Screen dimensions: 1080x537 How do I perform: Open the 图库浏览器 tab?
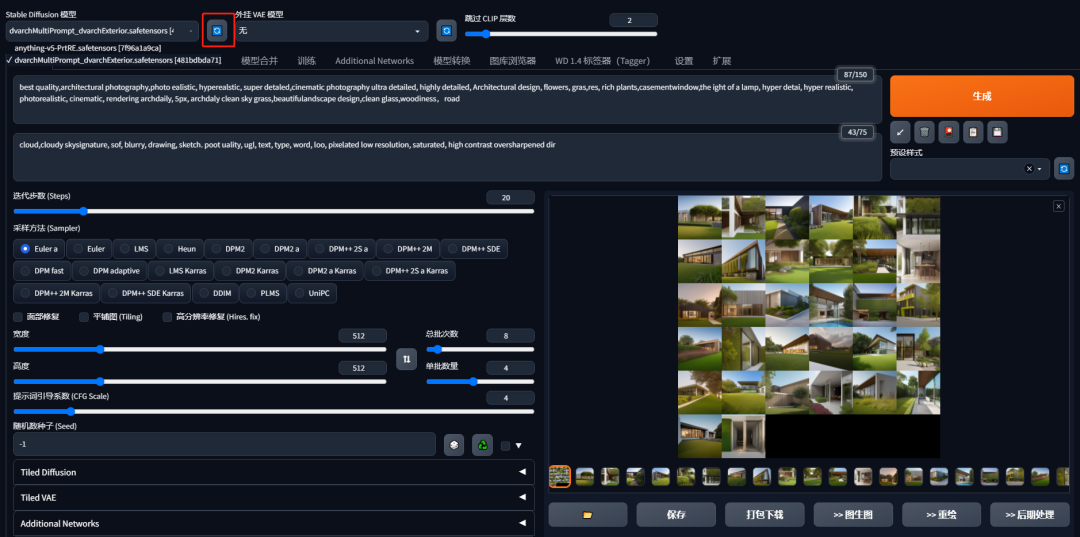coord(512,61)
